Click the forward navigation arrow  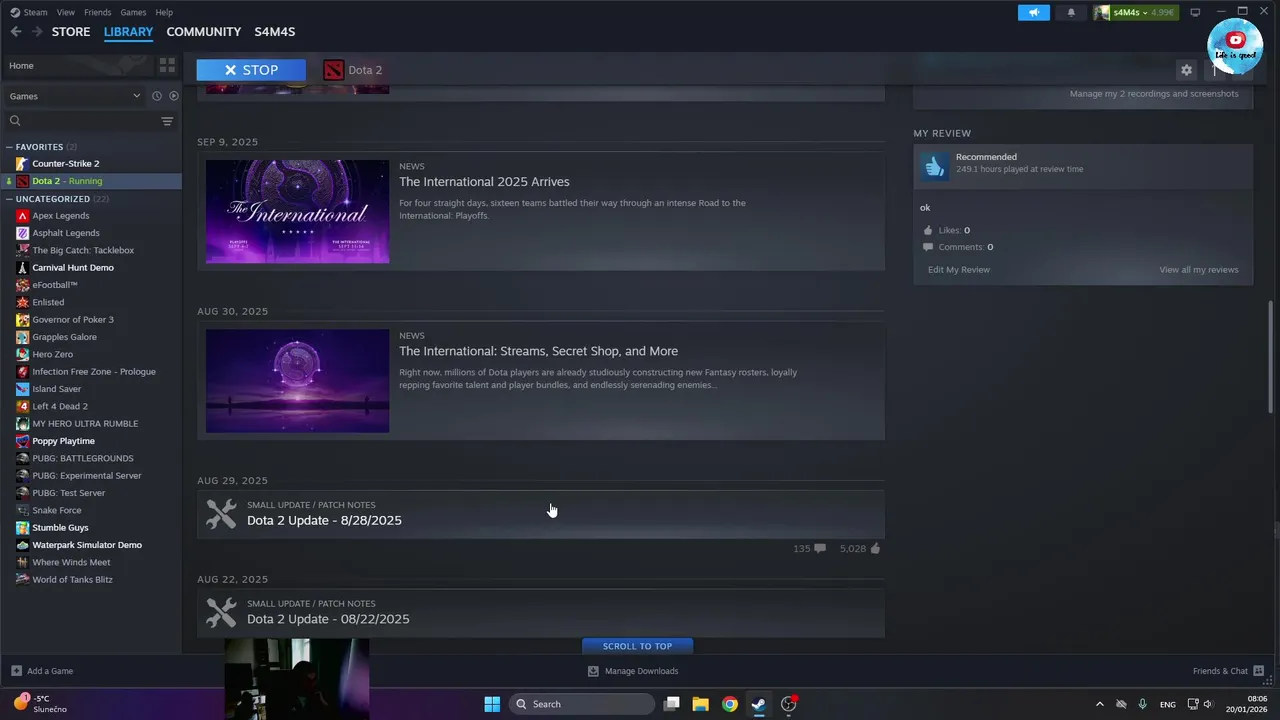(37, 32)
